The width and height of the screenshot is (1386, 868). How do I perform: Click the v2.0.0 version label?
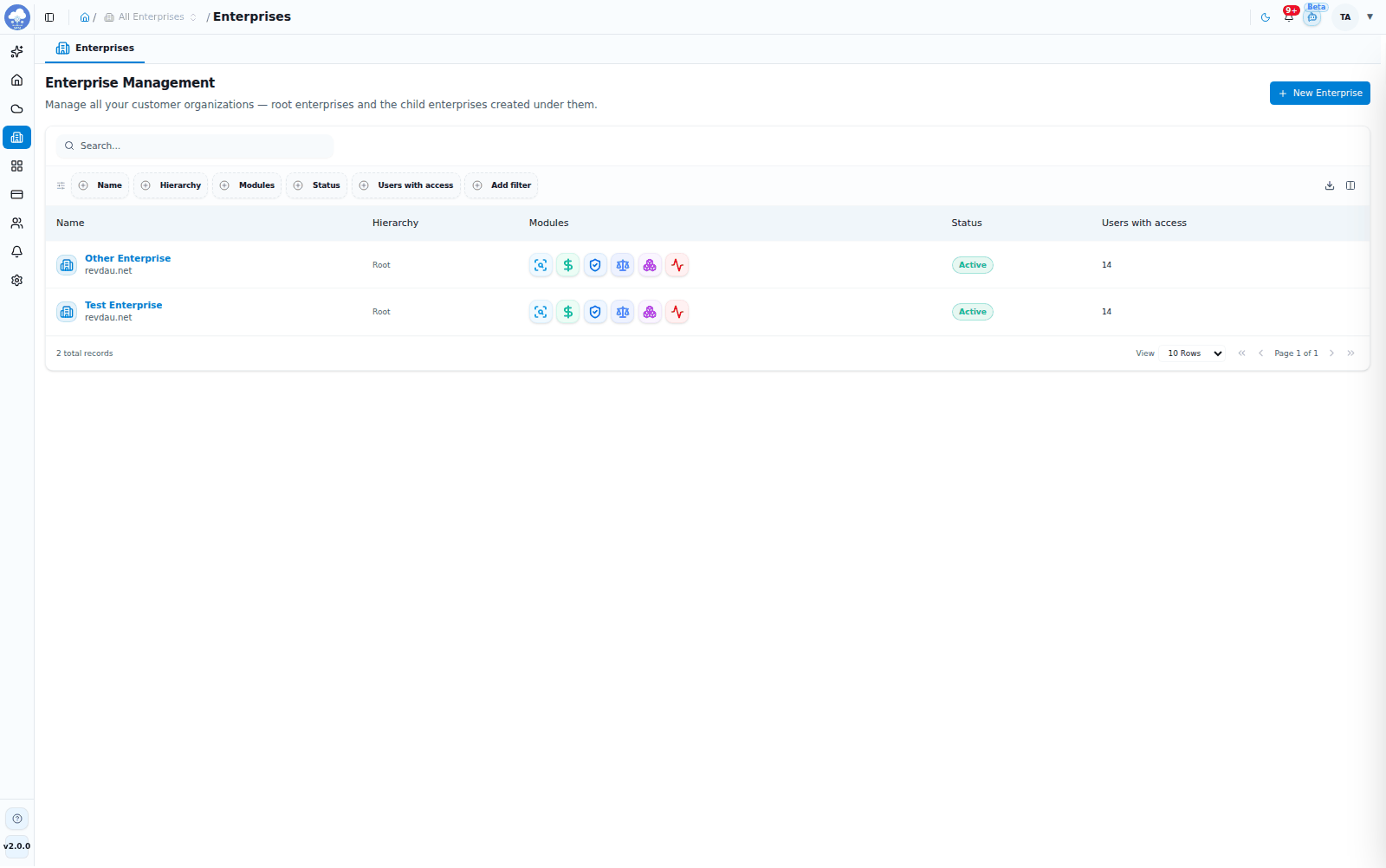pos(16,846)
